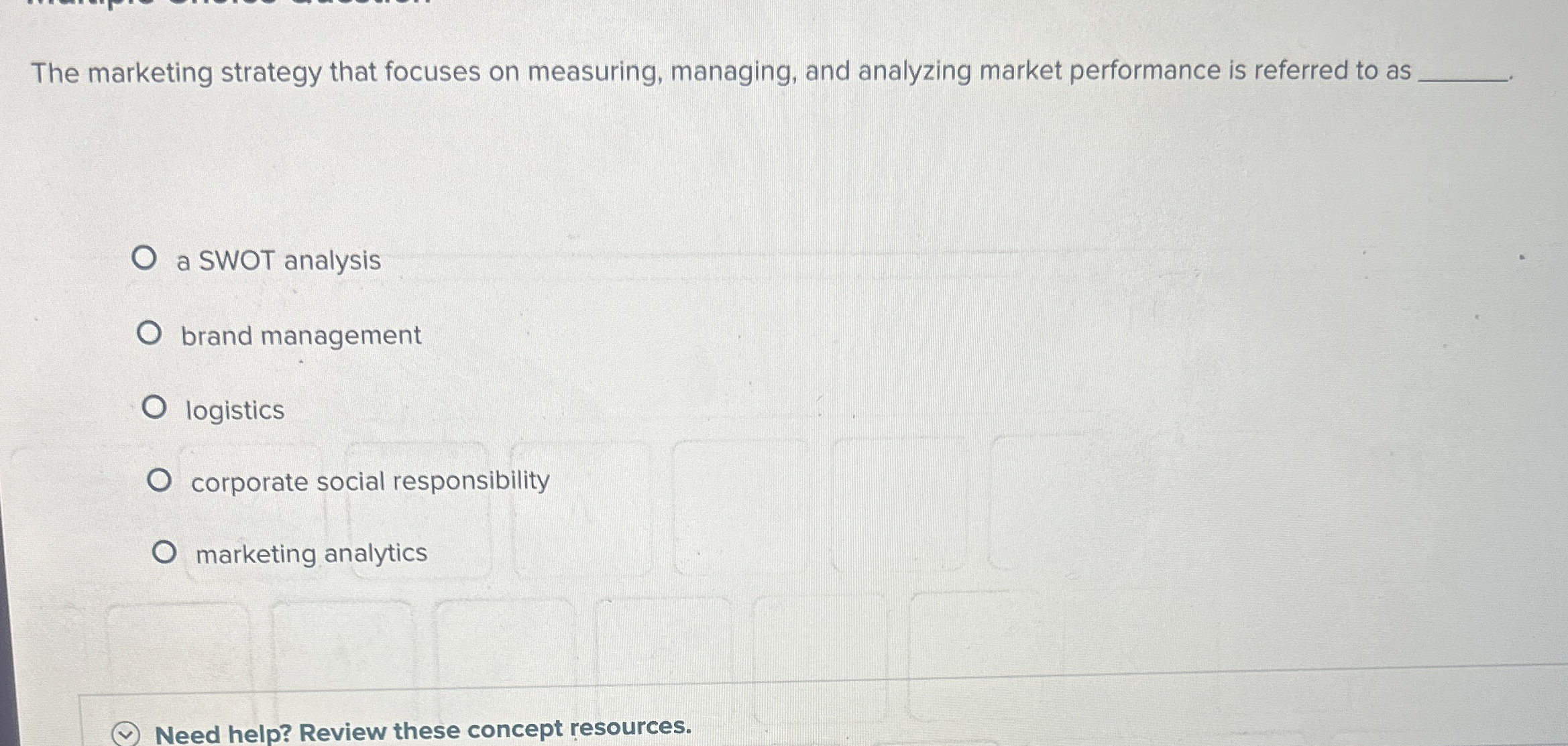
Task: Click the "corporate social responsibility" answer text
Action: (368, 481)
